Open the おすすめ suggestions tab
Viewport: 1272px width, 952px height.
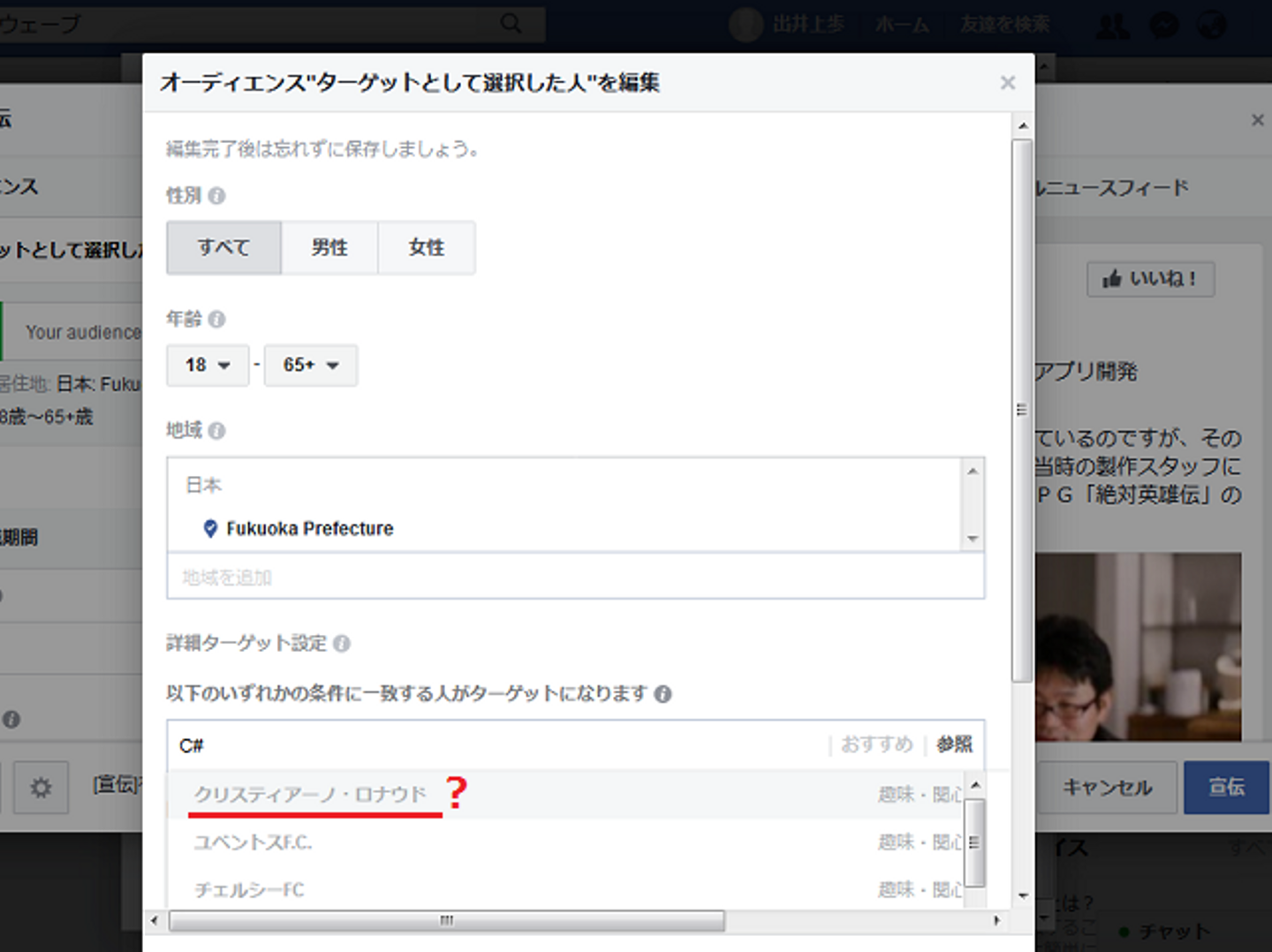[x=877, y=744]
